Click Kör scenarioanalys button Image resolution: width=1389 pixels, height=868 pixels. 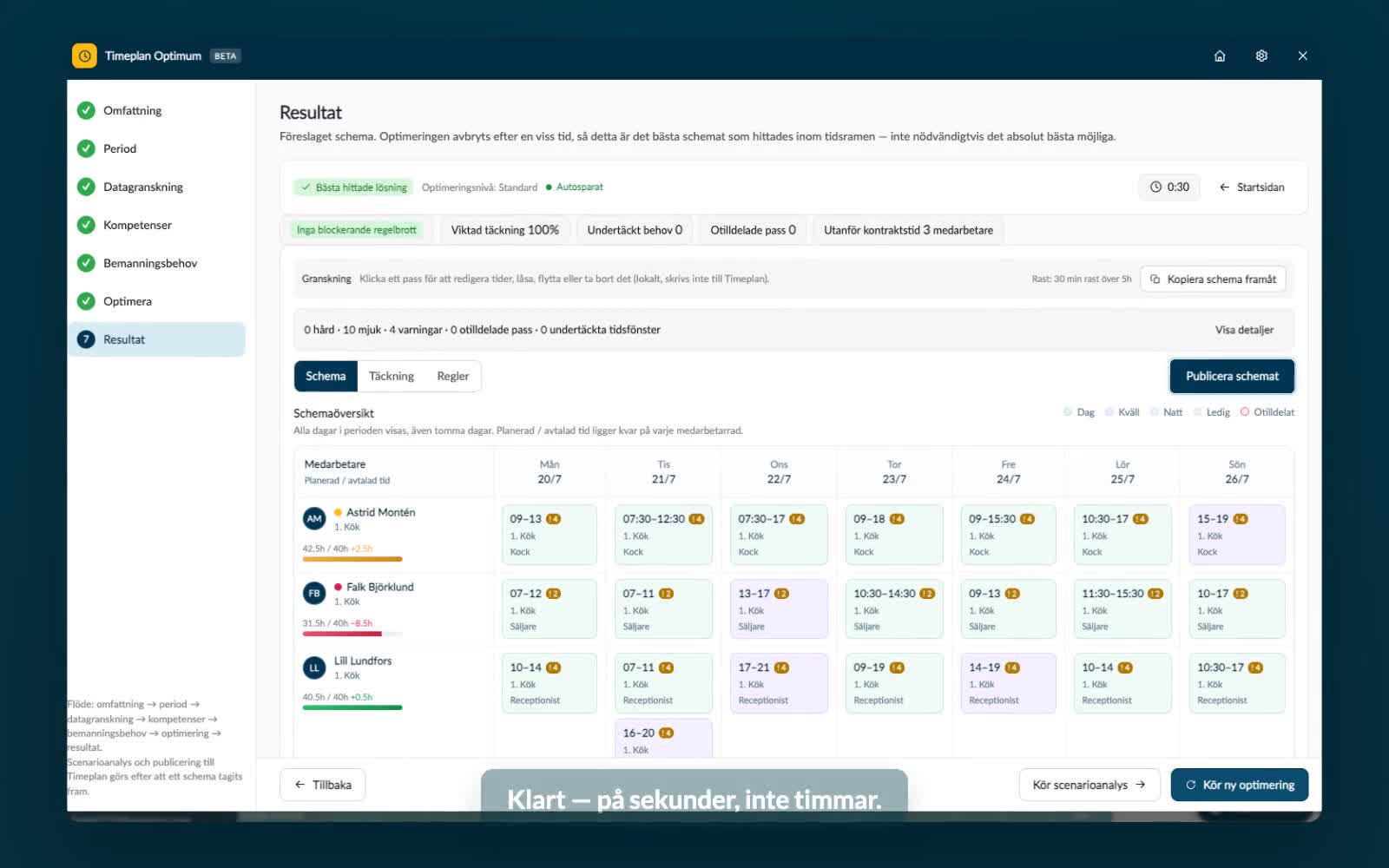1089,785
